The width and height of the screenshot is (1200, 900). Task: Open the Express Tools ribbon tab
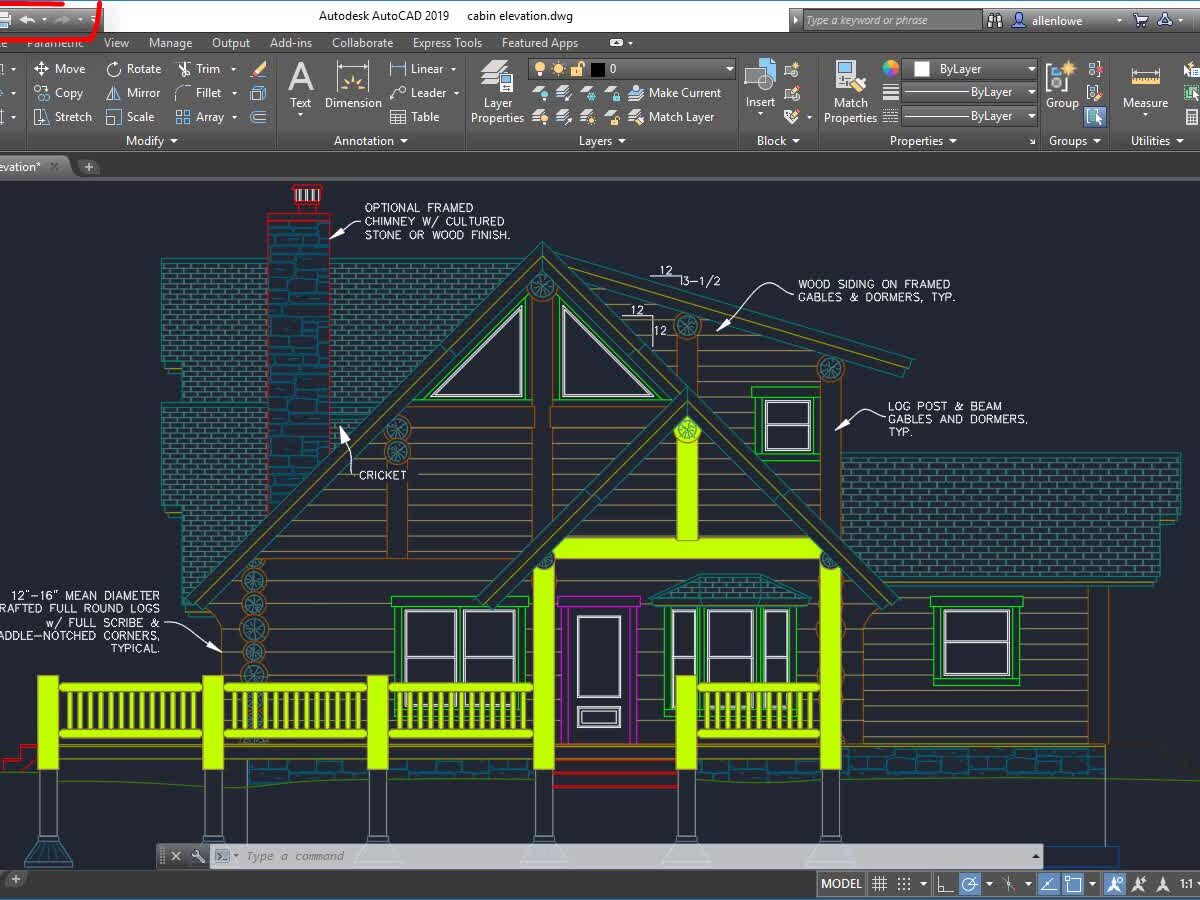[447, 43]
